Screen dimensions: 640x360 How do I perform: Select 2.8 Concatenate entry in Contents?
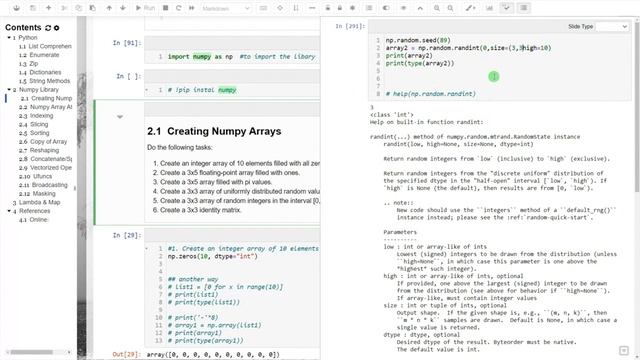(x=45, y=159)
